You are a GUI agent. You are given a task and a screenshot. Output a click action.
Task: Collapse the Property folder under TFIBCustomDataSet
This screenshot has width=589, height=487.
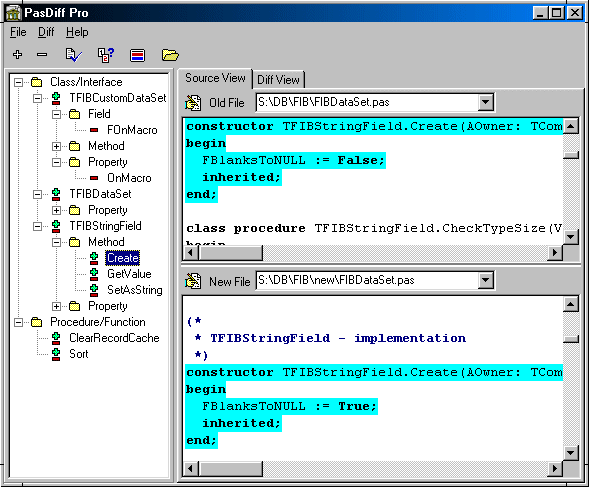coord(56,162)
